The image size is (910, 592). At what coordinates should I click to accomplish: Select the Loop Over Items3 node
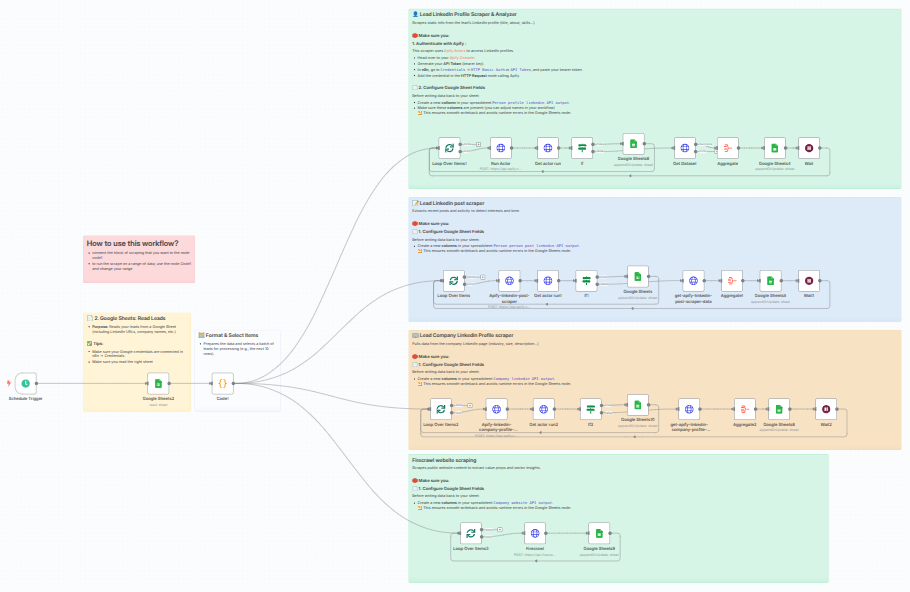click(x=471, y=533)
